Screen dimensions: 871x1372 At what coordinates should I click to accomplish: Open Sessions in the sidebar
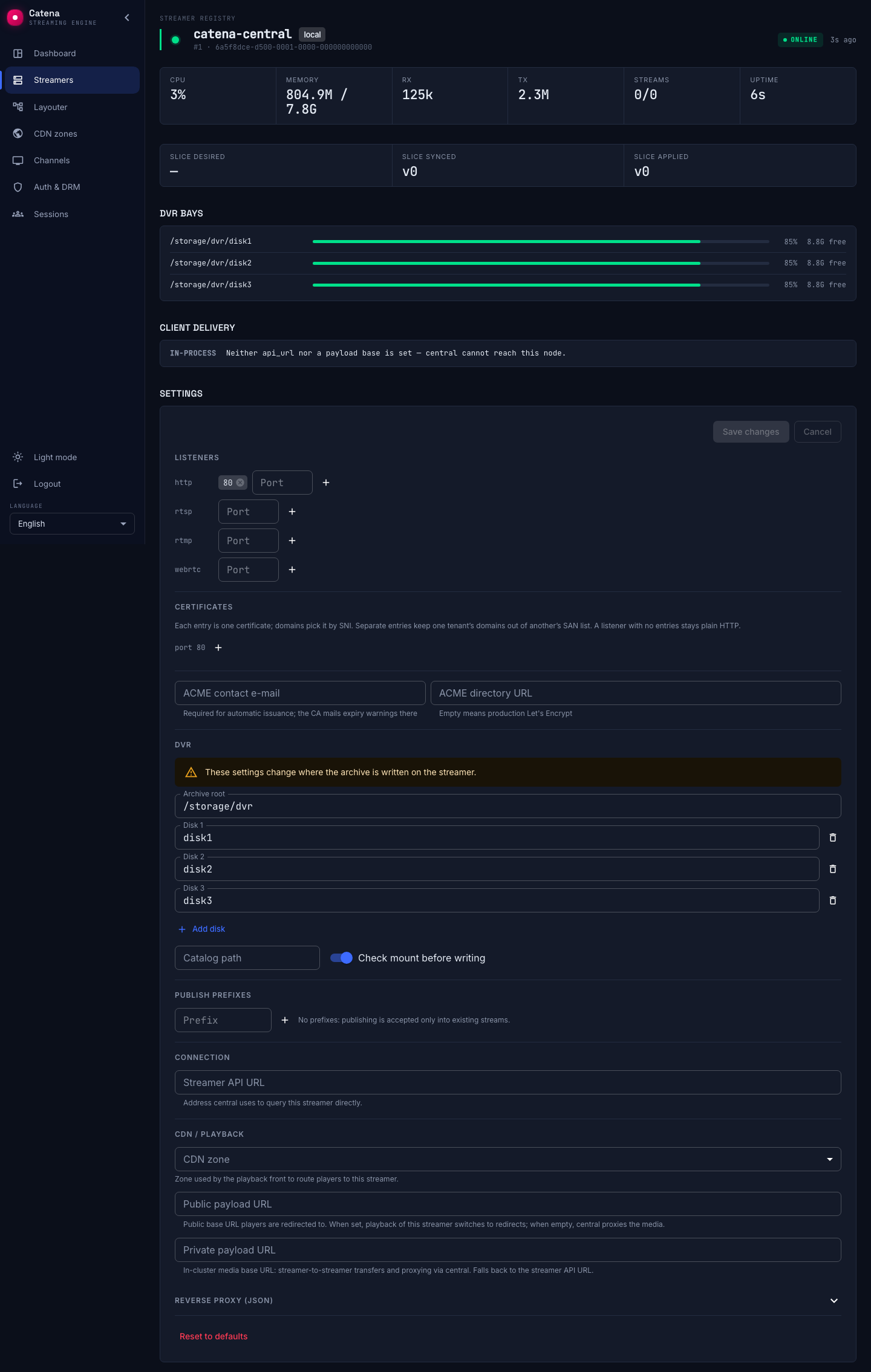[x=72, y=214]
